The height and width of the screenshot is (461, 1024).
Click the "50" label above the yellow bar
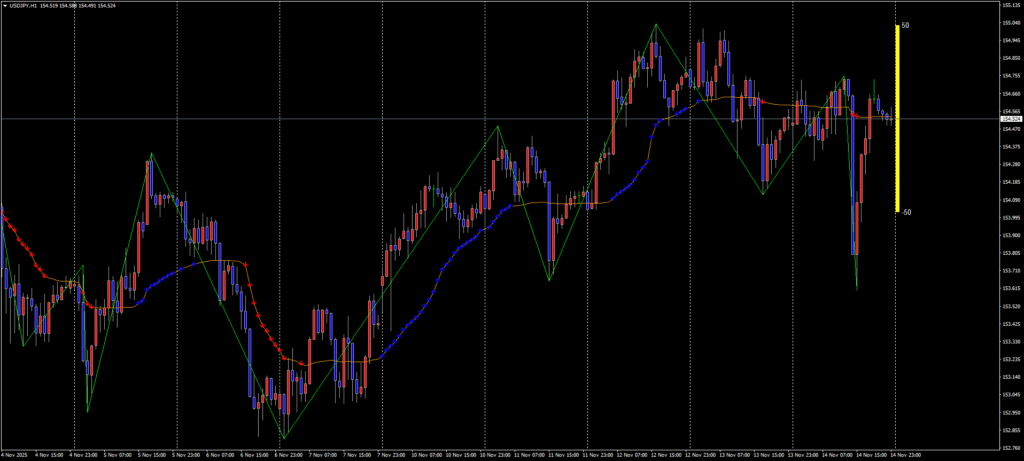click(905, 25)
